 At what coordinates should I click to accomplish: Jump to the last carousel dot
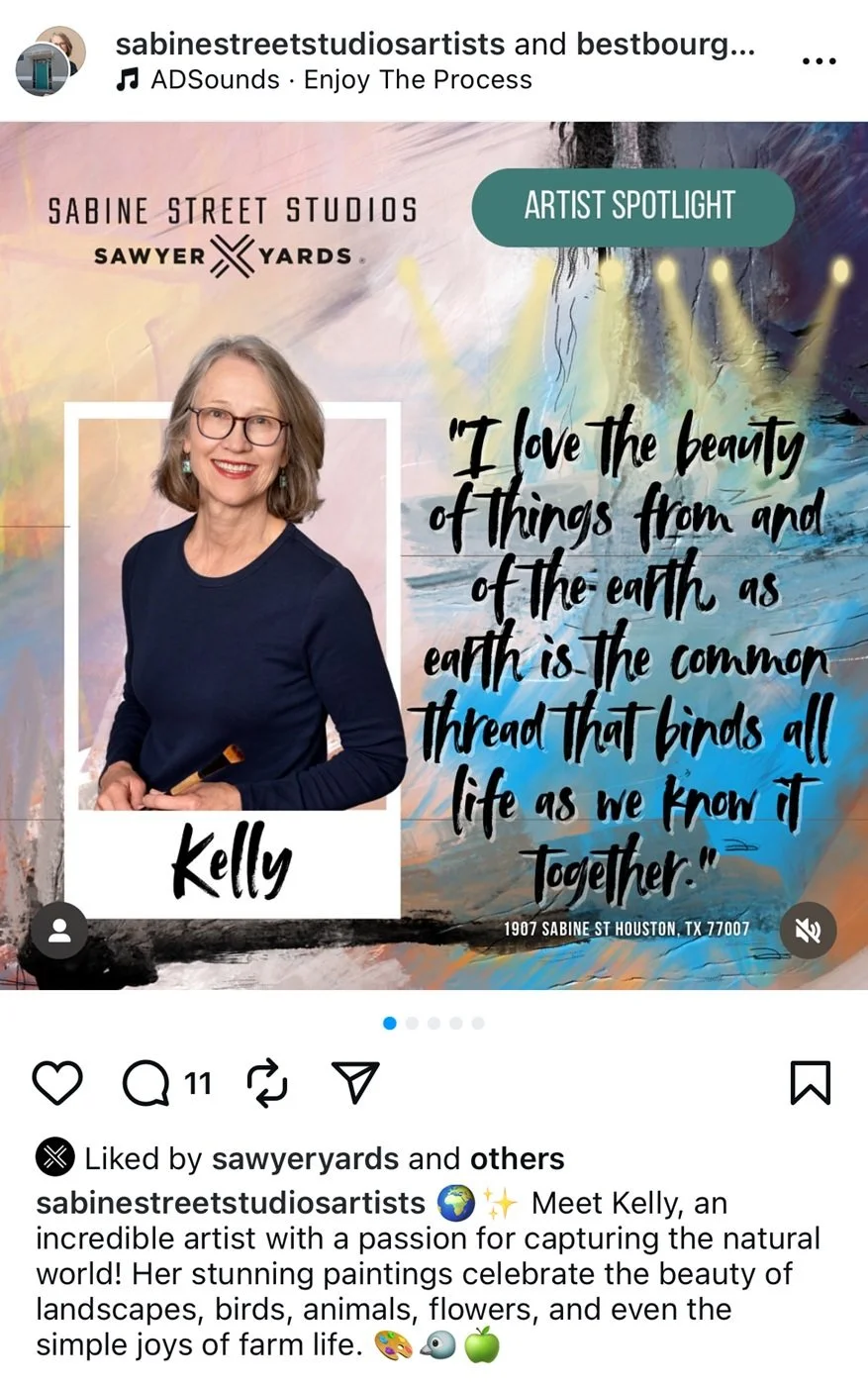(x=478, y=1023)
